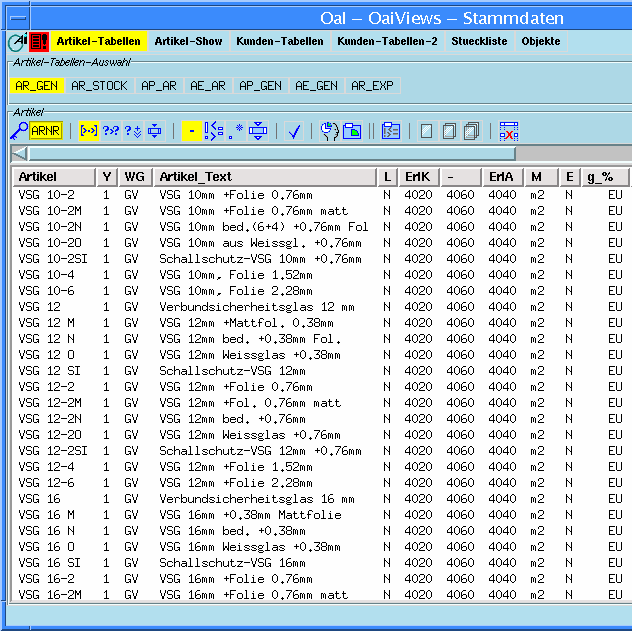Click the yellow minus icon in toolbar
This screenshot has height=631, width=632.
(x=191, y=131)
